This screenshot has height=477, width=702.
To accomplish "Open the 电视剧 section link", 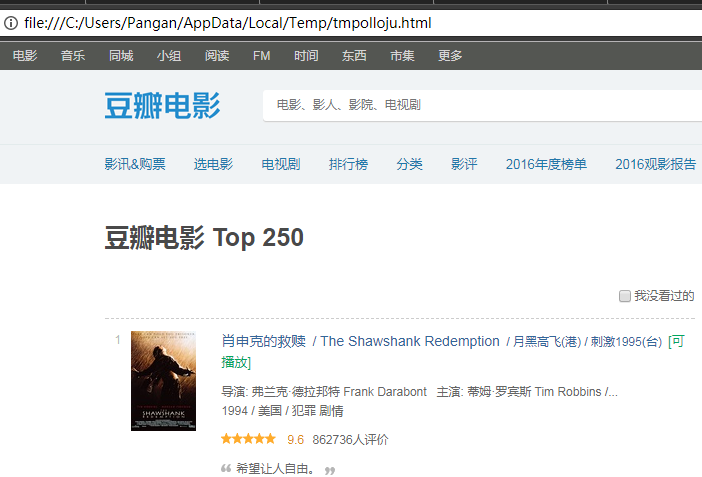I will pos(281,164).
